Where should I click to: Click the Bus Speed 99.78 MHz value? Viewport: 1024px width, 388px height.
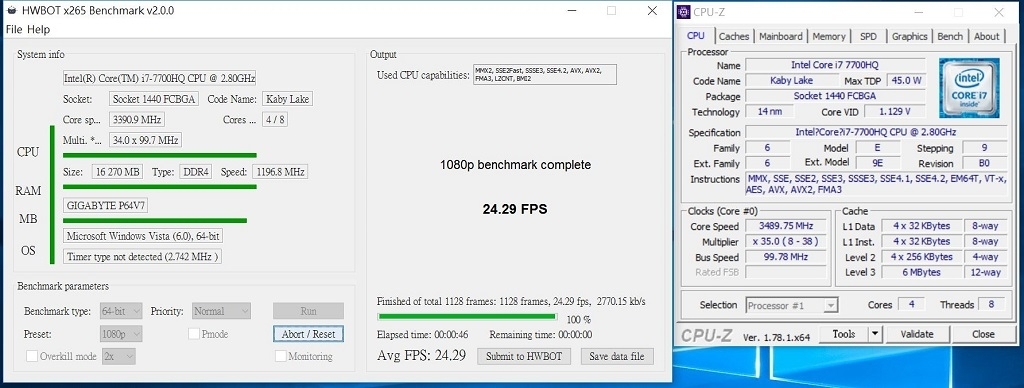click(x=786, y=257)
